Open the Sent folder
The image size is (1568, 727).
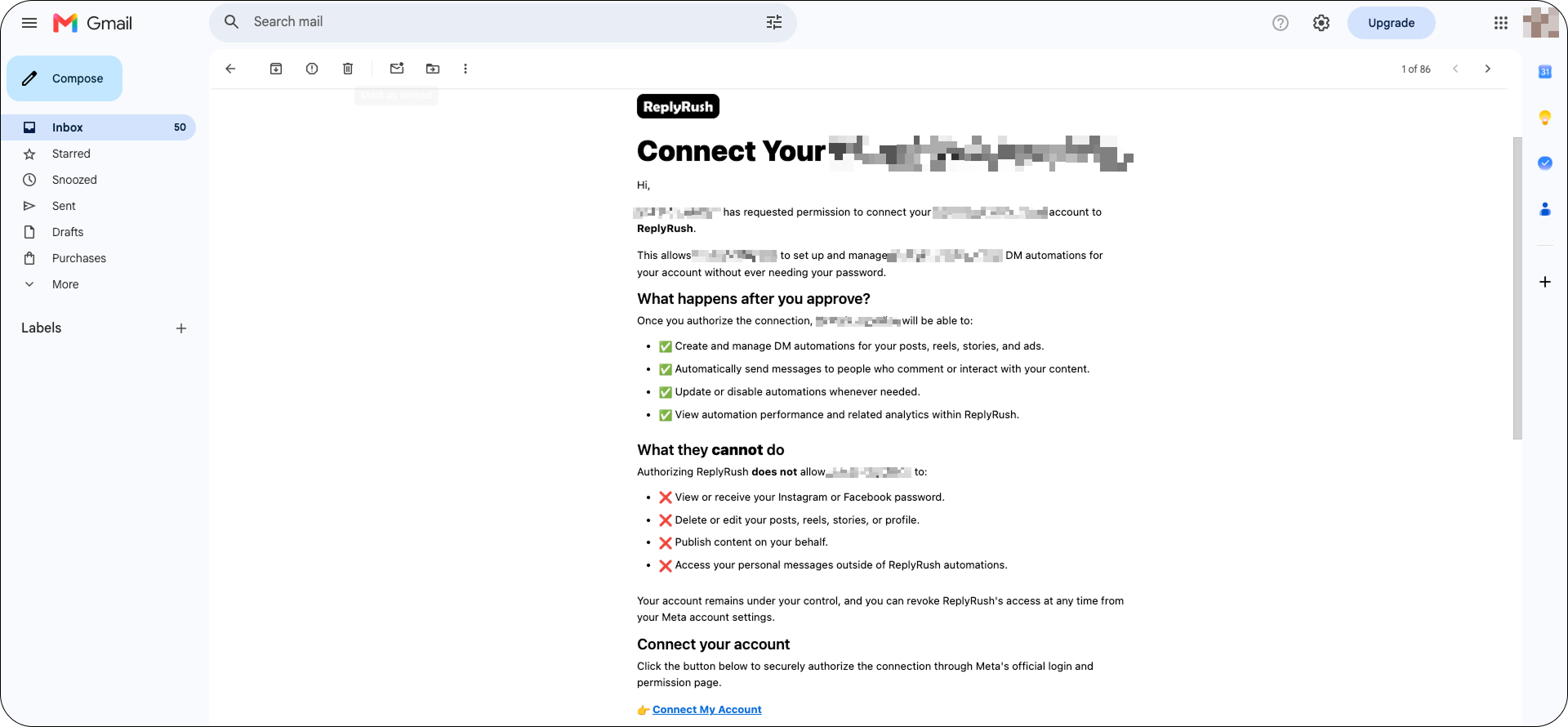[98, 206]
